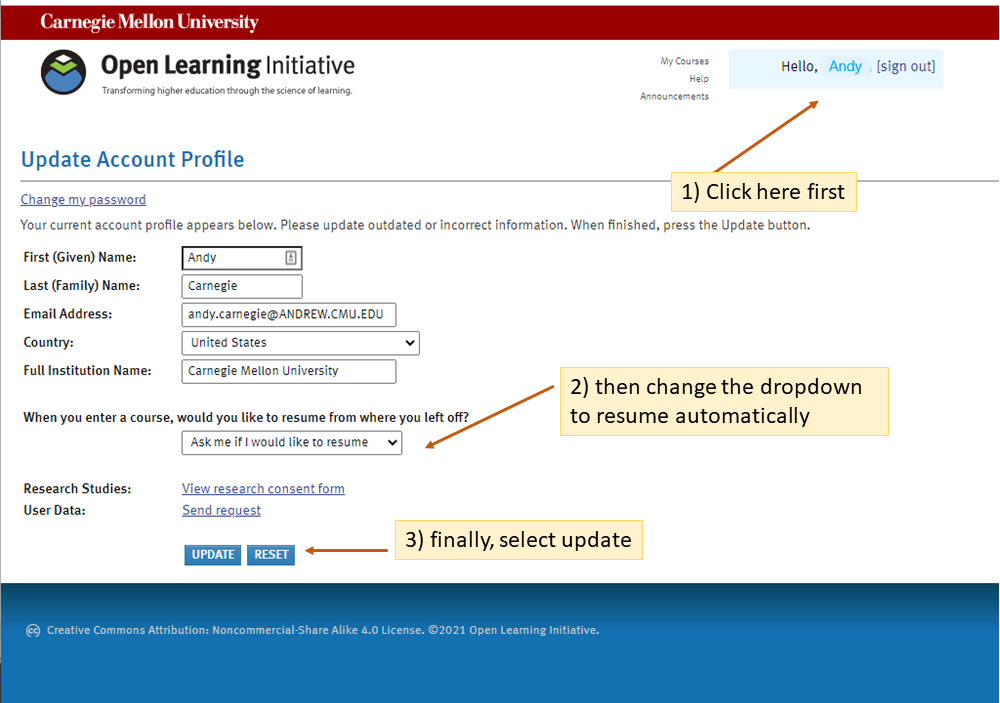This screenshot has width=1000, height=703.
Task: Click the Creative Commons Attribution license text
Action: 323,630
